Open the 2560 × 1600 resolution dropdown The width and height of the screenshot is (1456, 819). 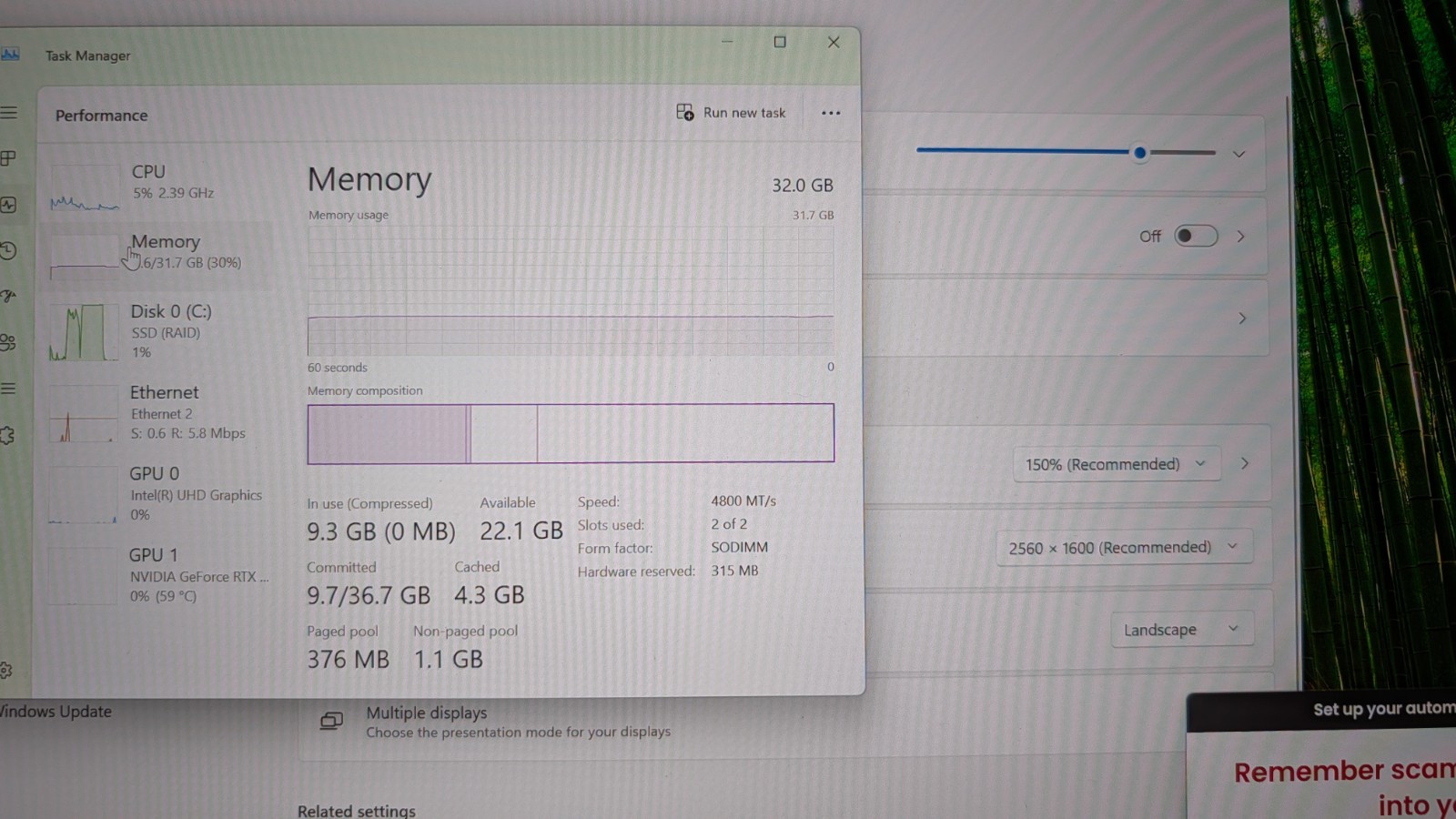tap(1125, 547)
